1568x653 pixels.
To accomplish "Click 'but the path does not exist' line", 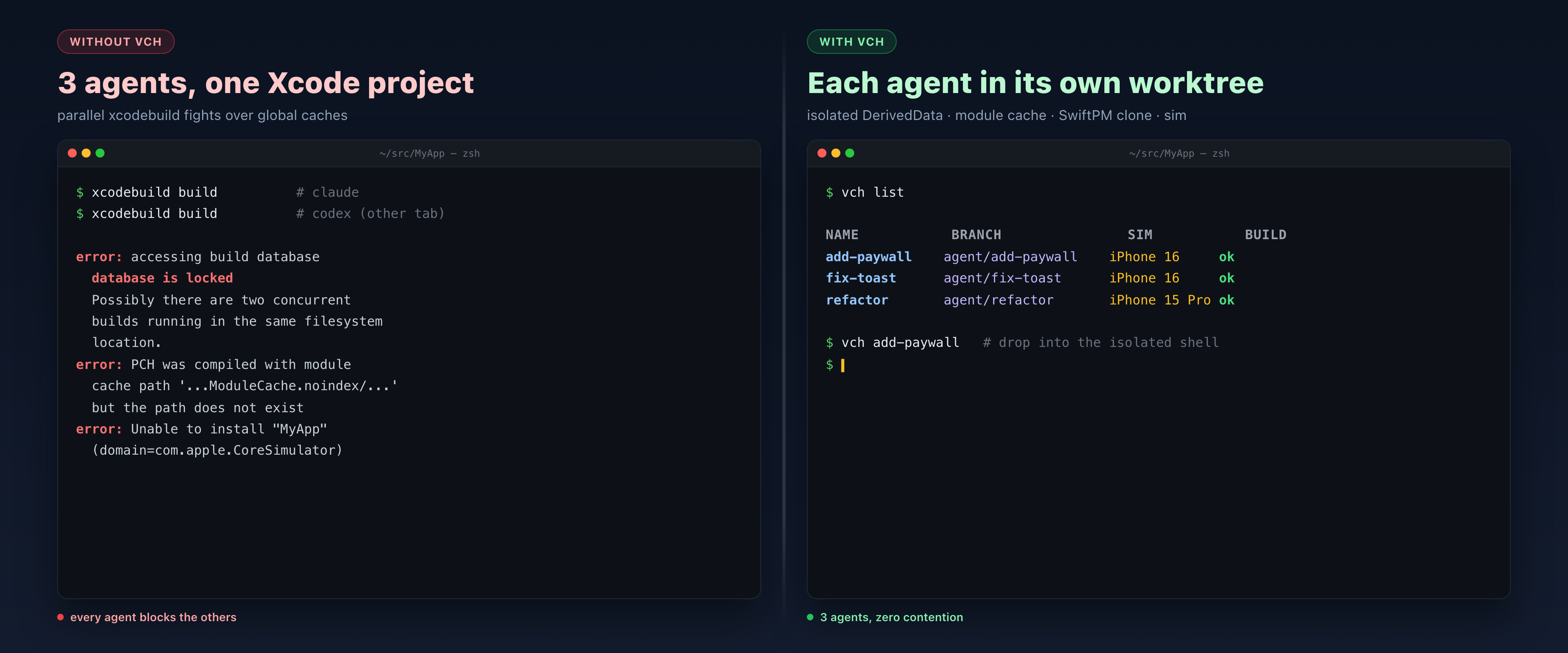I will click(198, 408).
